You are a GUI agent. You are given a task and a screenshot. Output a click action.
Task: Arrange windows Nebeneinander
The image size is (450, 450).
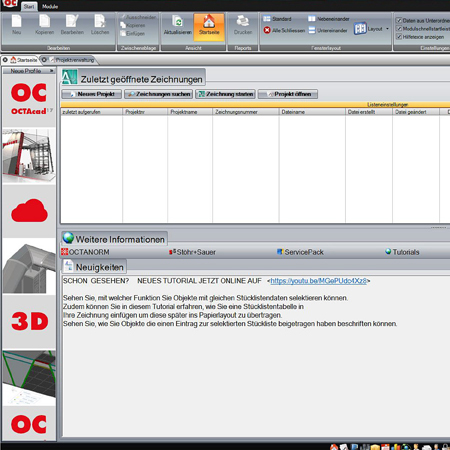point(329,19)
